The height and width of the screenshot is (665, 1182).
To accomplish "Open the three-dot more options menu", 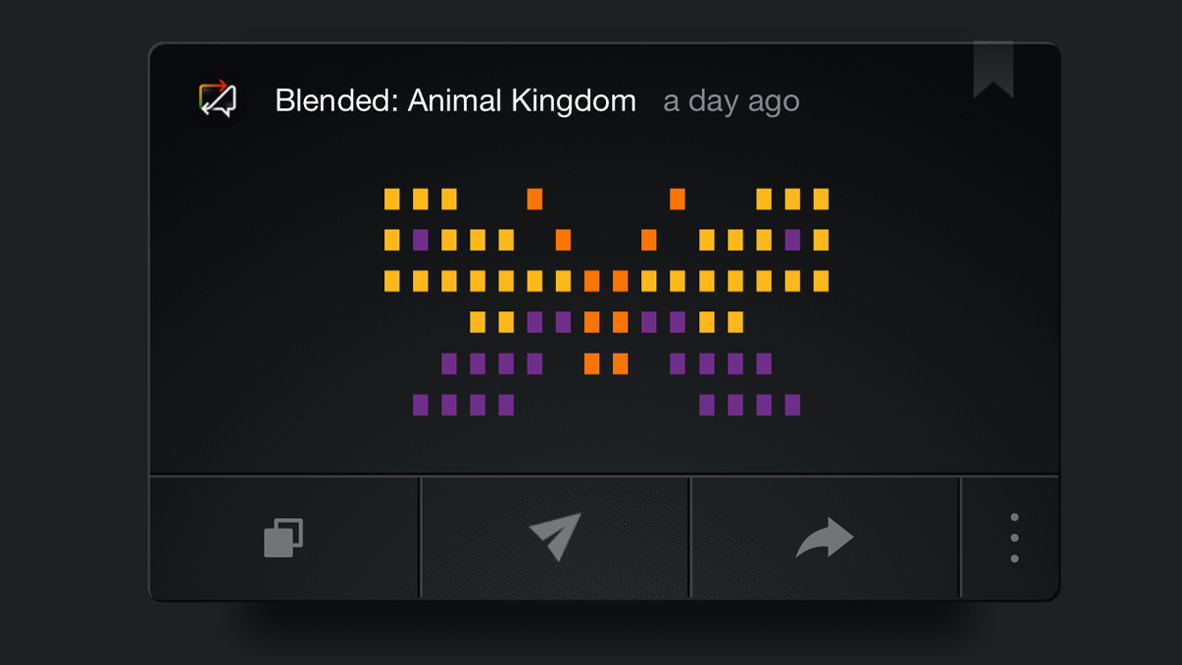I will pyautogui.click(x=1014, y=538).
